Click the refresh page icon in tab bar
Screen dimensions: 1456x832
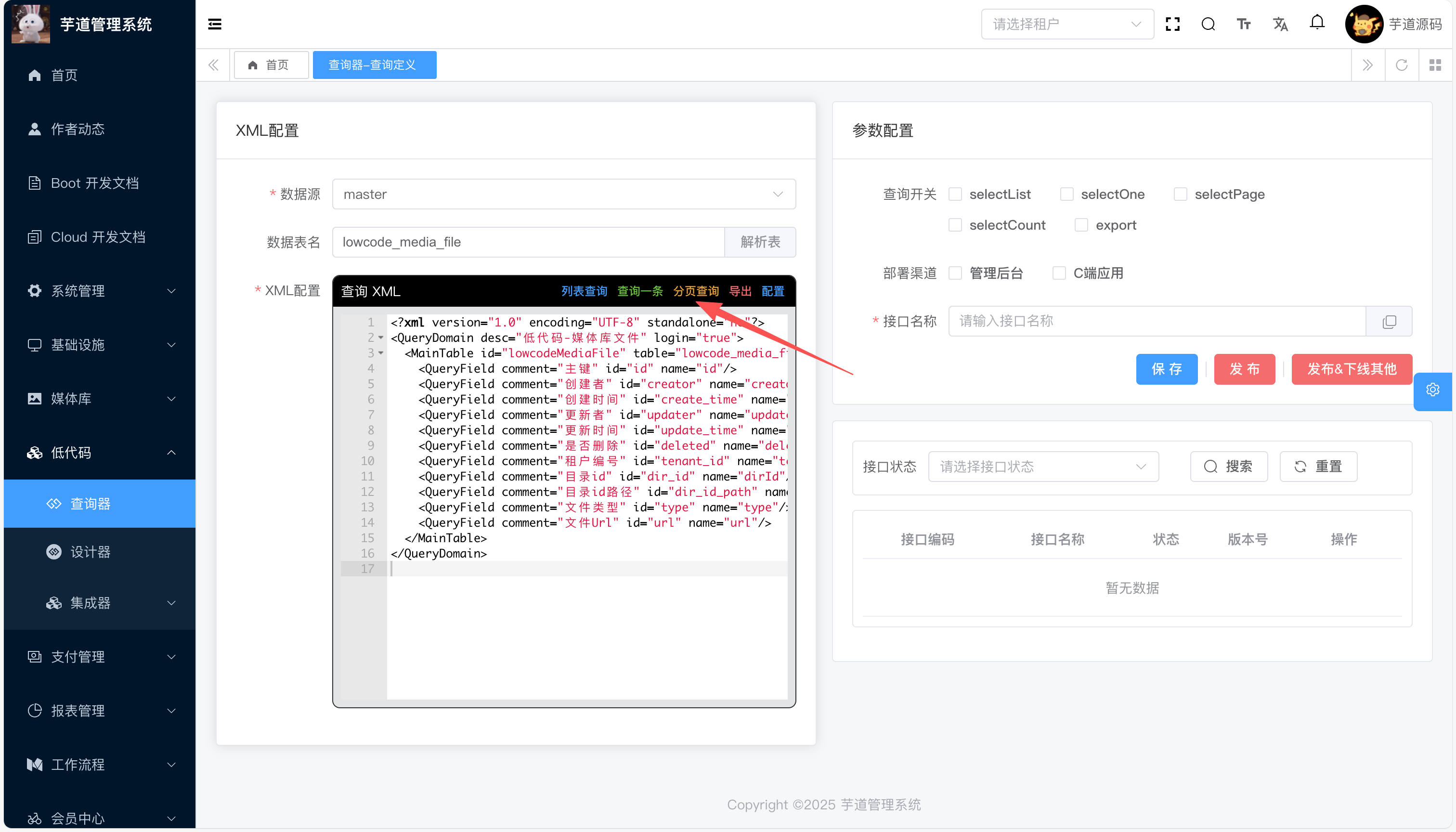point(1402,65)
